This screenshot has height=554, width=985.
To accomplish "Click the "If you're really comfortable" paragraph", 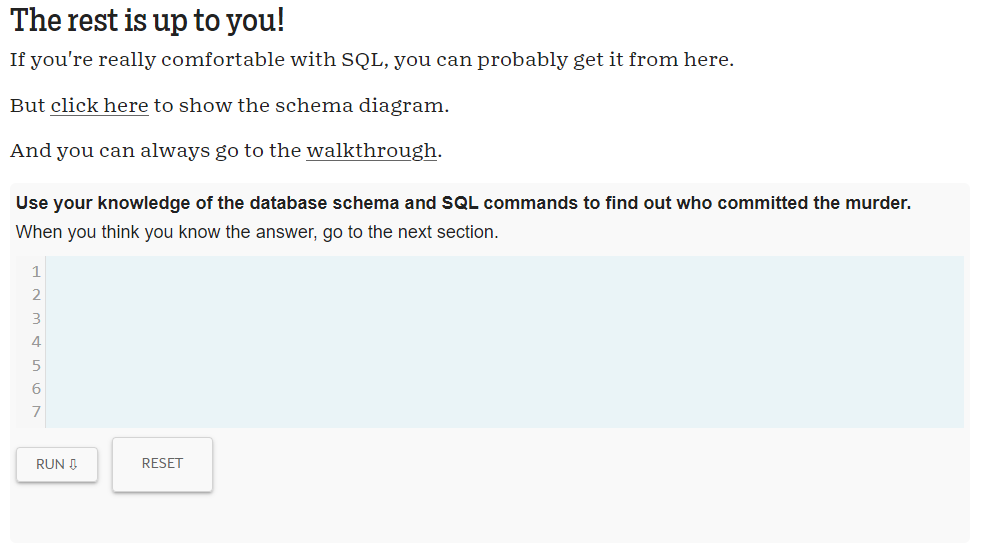I will point(371,59).
